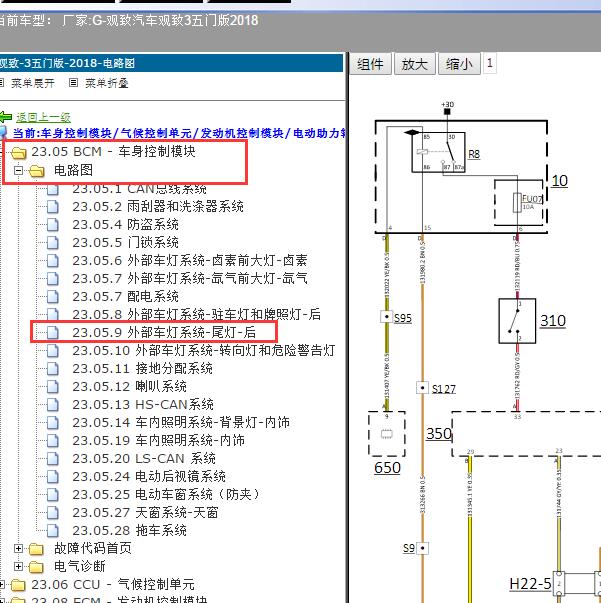Open 23.05.24 电动后视镜系统
This screenshot has width=601, height=603.
coord(149,476)
